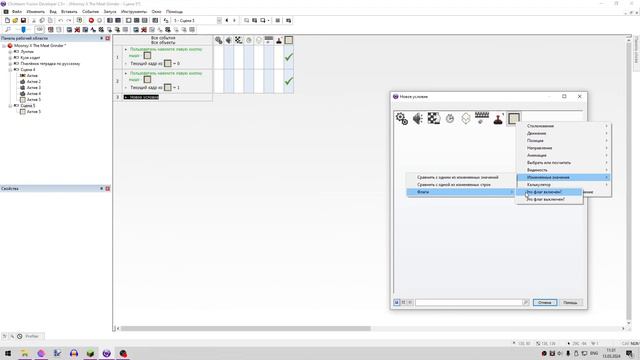
Task: Select 'Это флаг выключен?' condition
Action: [x=549, y=199]
